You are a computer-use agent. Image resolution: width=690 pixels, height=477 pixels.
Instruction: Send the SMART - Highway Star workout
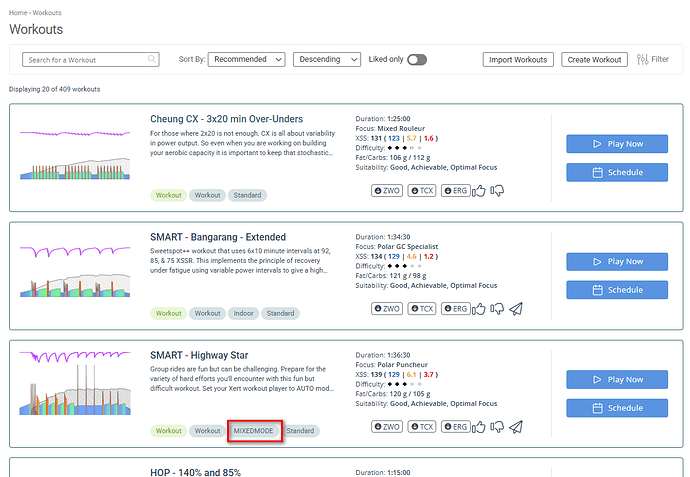click(516, 426)
